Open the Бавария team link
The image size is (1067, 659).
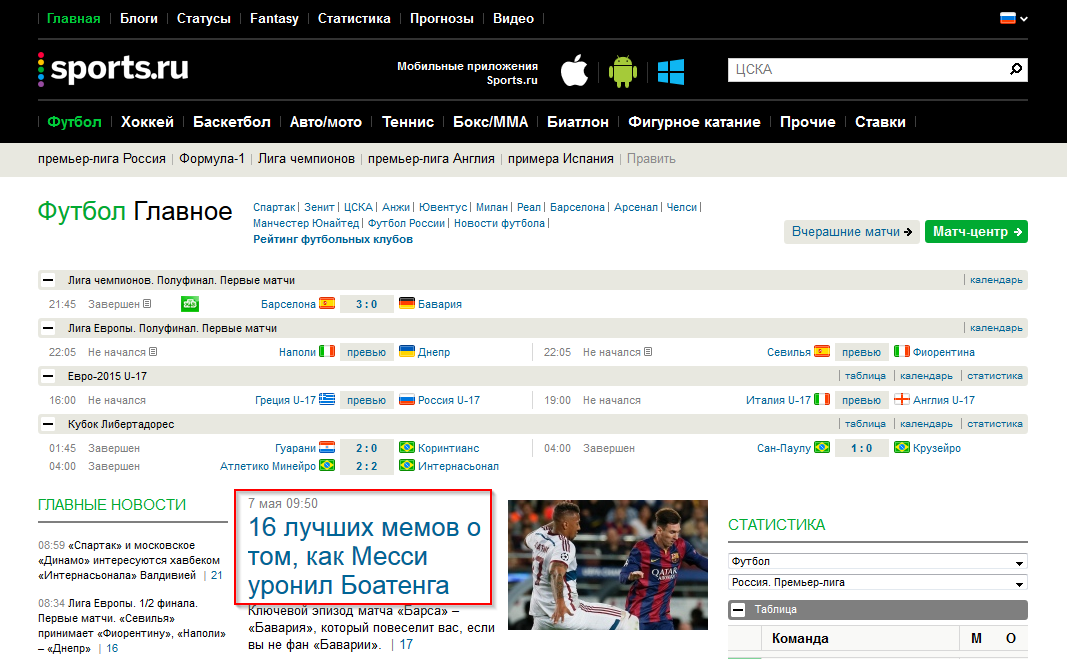point(440,304)
